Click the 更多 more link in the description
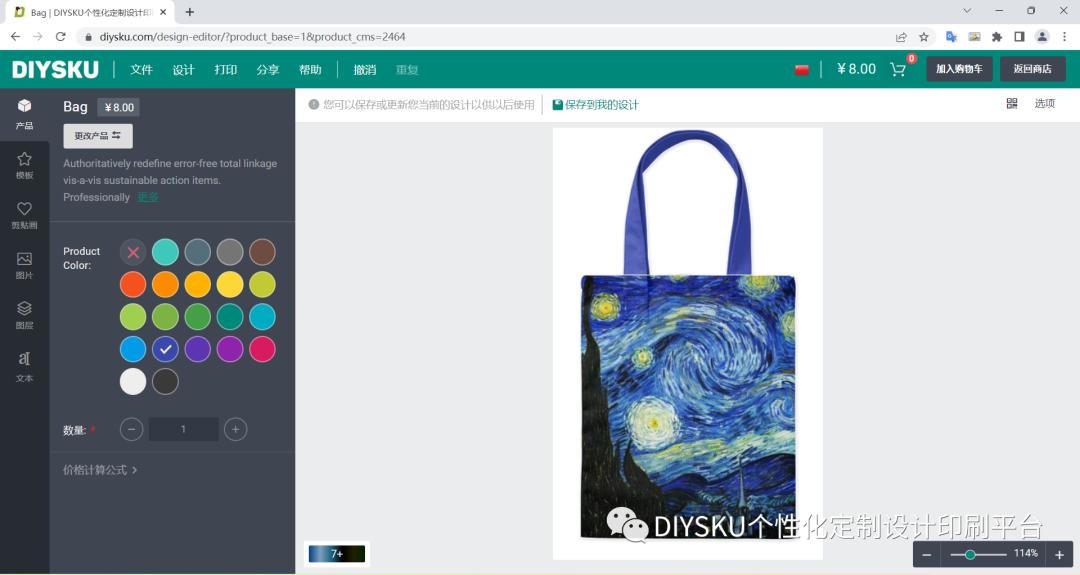Viewport: 1080px width, 575px height. [x=148, y=197]
